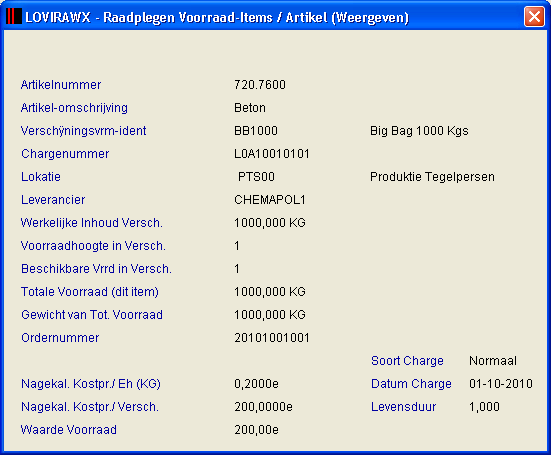The width and height of the screenshot is (551, 455).
Task: Close the LOVIRAWX window
Action: [534, 17]
